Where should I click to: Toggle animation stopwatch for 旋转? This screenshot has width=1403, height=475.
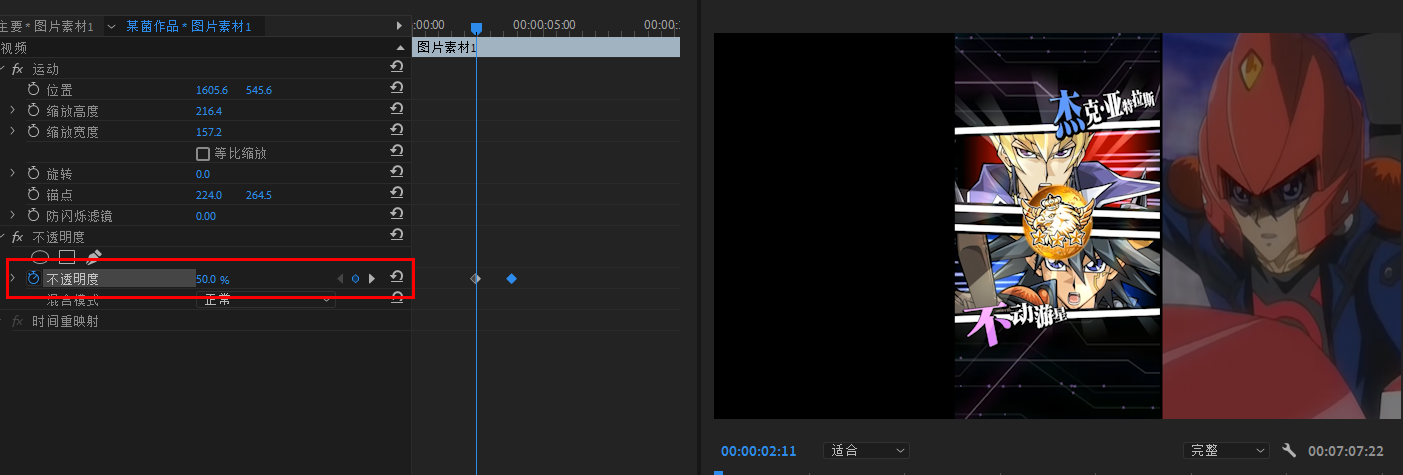click(33, 173)
